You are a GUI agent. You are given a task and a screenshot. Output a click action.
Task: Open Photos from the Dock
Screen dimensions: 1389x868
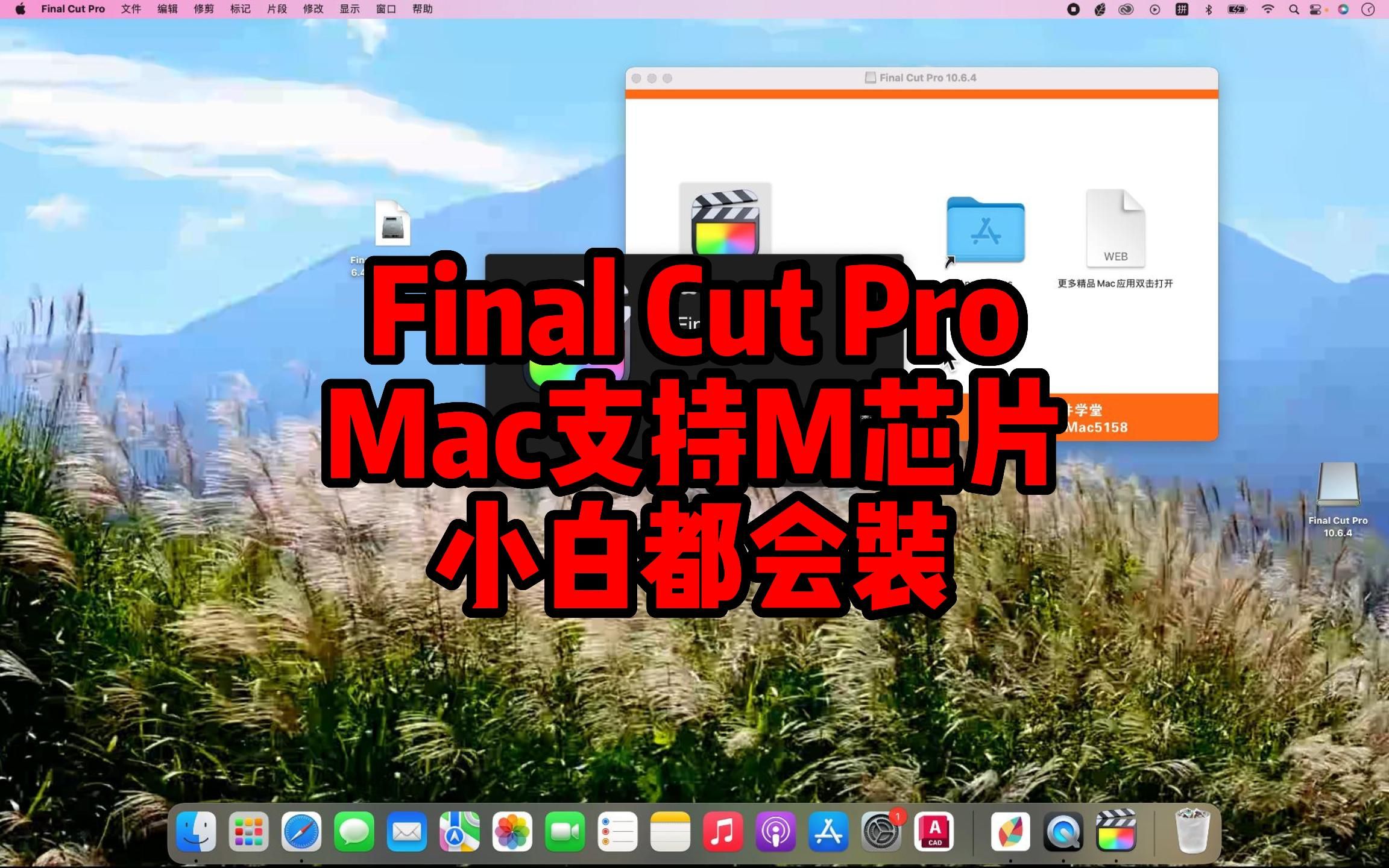pos(512,832)
